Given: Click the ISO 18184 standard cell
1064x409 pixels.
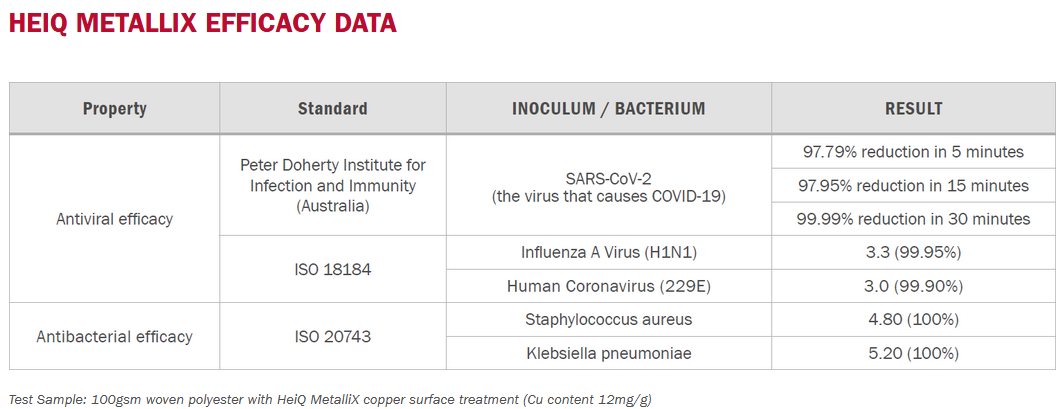Looking at the screenshot, I should pos(332,269).
